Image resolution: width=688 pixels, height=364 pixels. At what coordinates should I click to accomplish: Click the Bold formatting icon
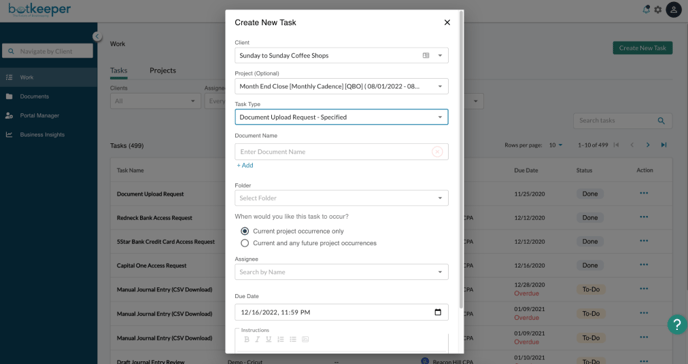point(247,339)
